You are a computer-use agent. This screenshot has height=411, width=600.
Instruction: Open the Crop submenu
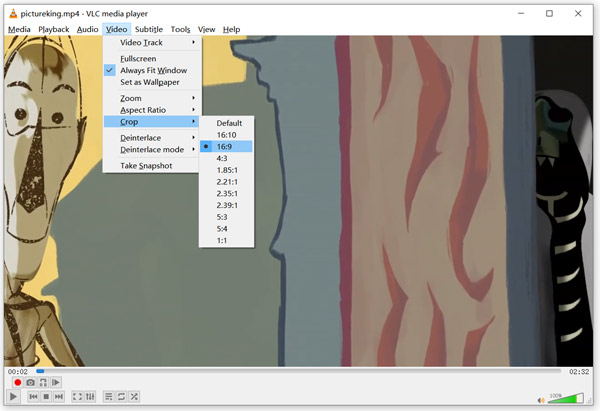tap(152, 122)
